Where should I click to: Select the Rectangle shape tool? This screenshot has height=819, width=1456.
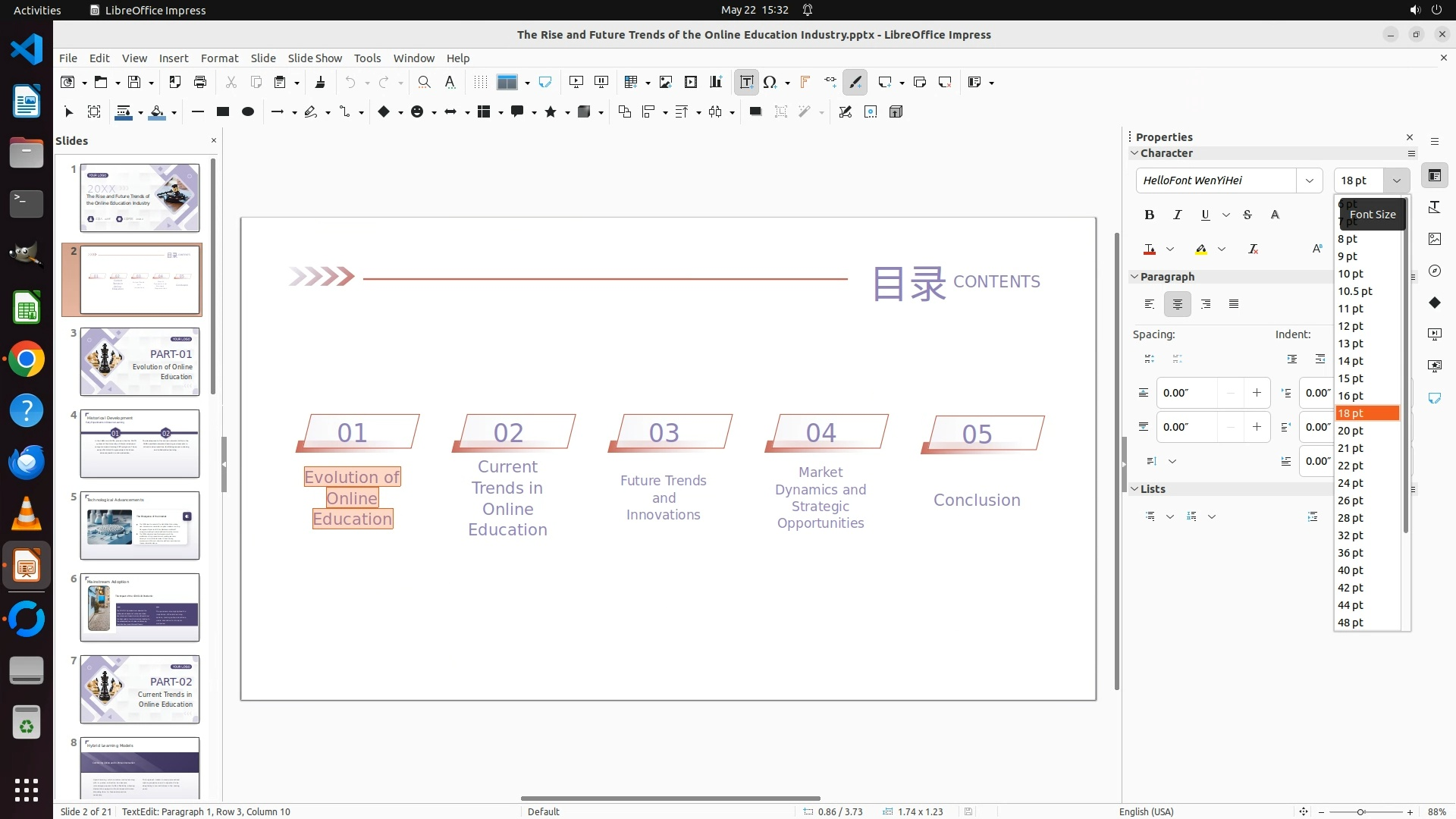point(222,112)
